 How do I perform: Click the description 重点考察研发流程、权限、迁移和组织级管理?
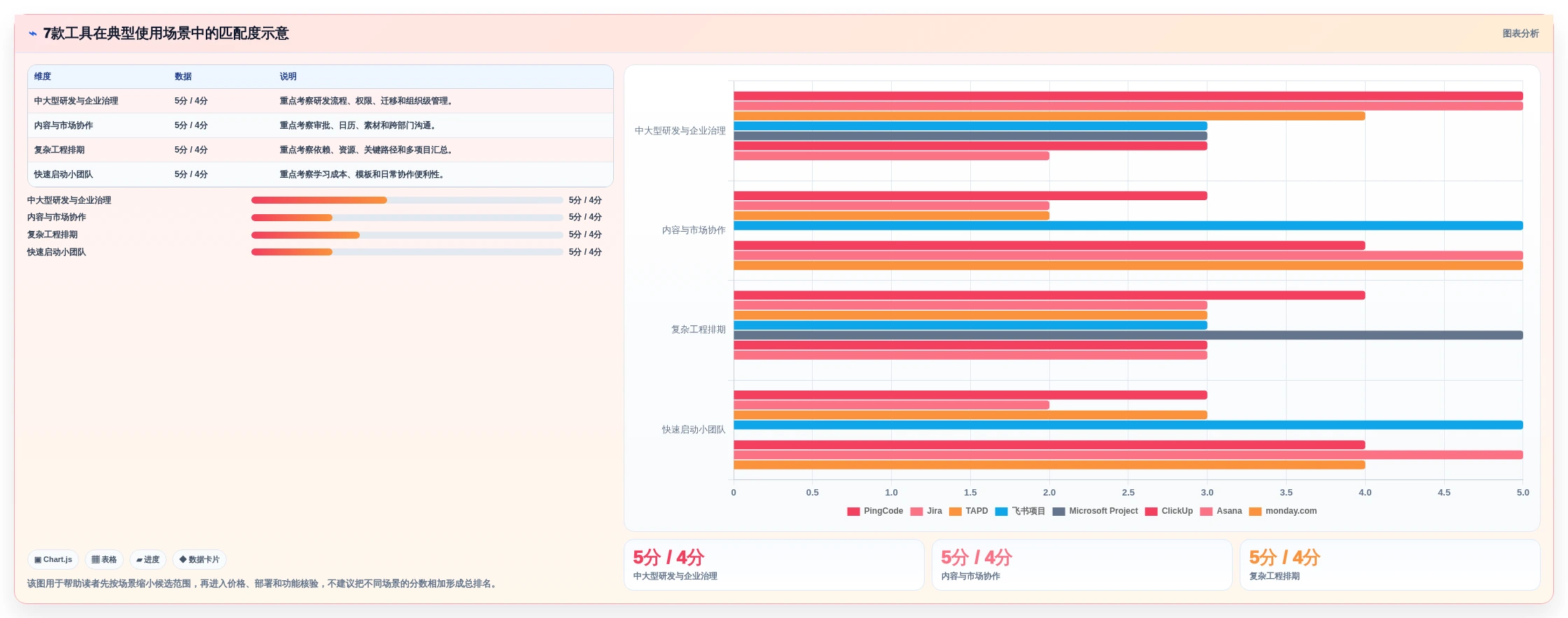click(x=368, y=101)
